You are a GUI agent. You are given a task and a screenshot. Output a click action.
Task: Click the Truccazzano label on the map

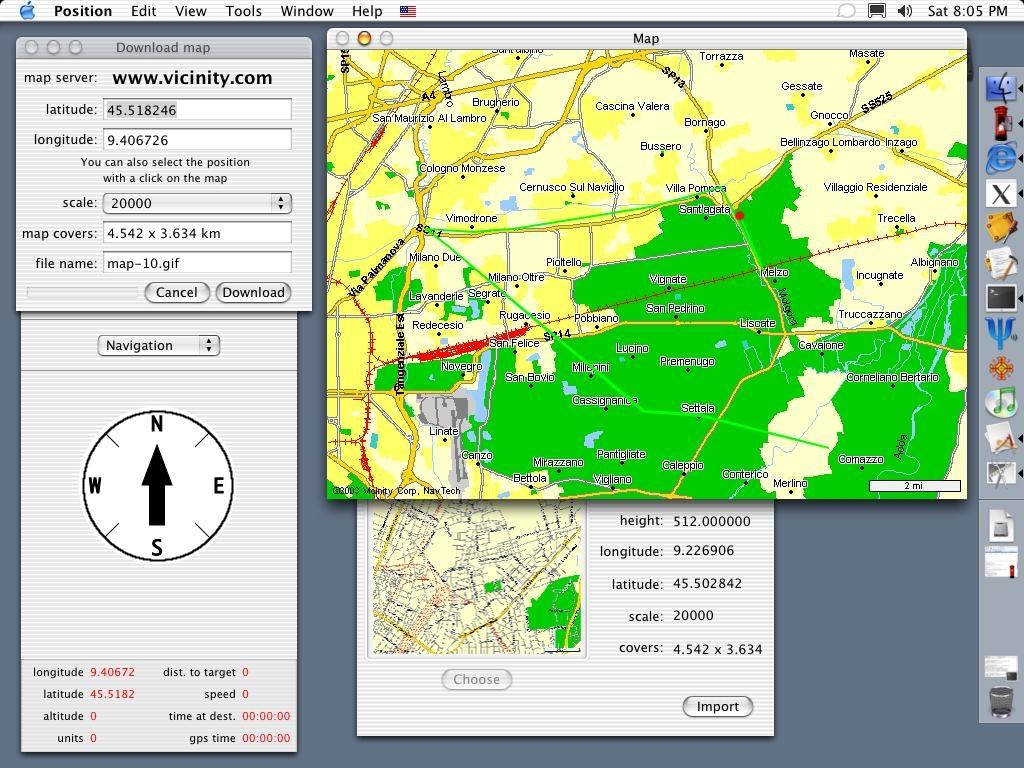[870, 315]
